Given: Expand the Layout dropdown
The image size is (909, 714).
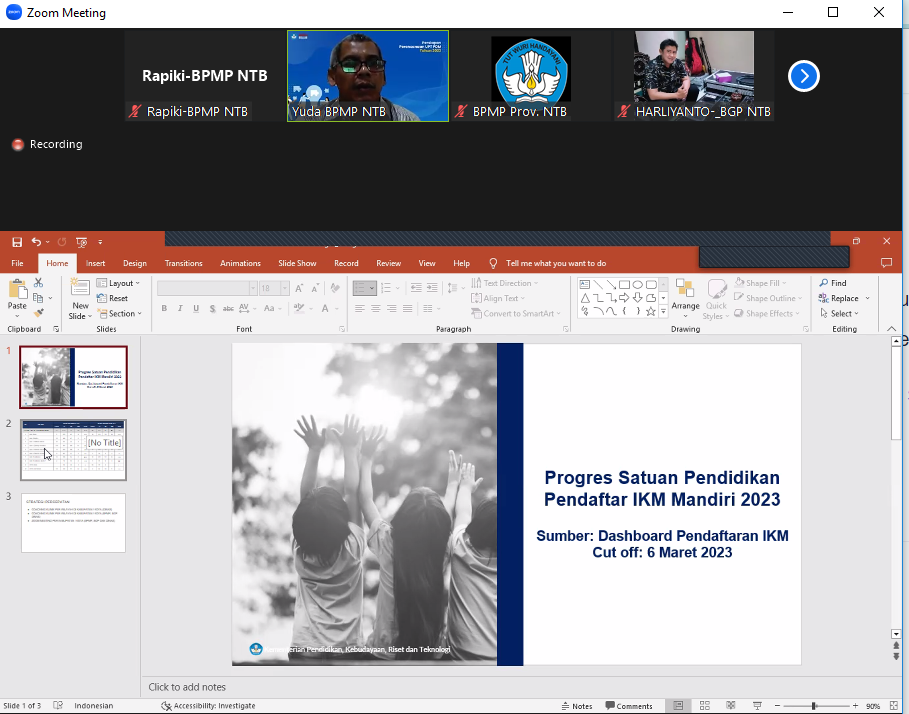Looking at the screenshot, I should (x=118, y=283).
